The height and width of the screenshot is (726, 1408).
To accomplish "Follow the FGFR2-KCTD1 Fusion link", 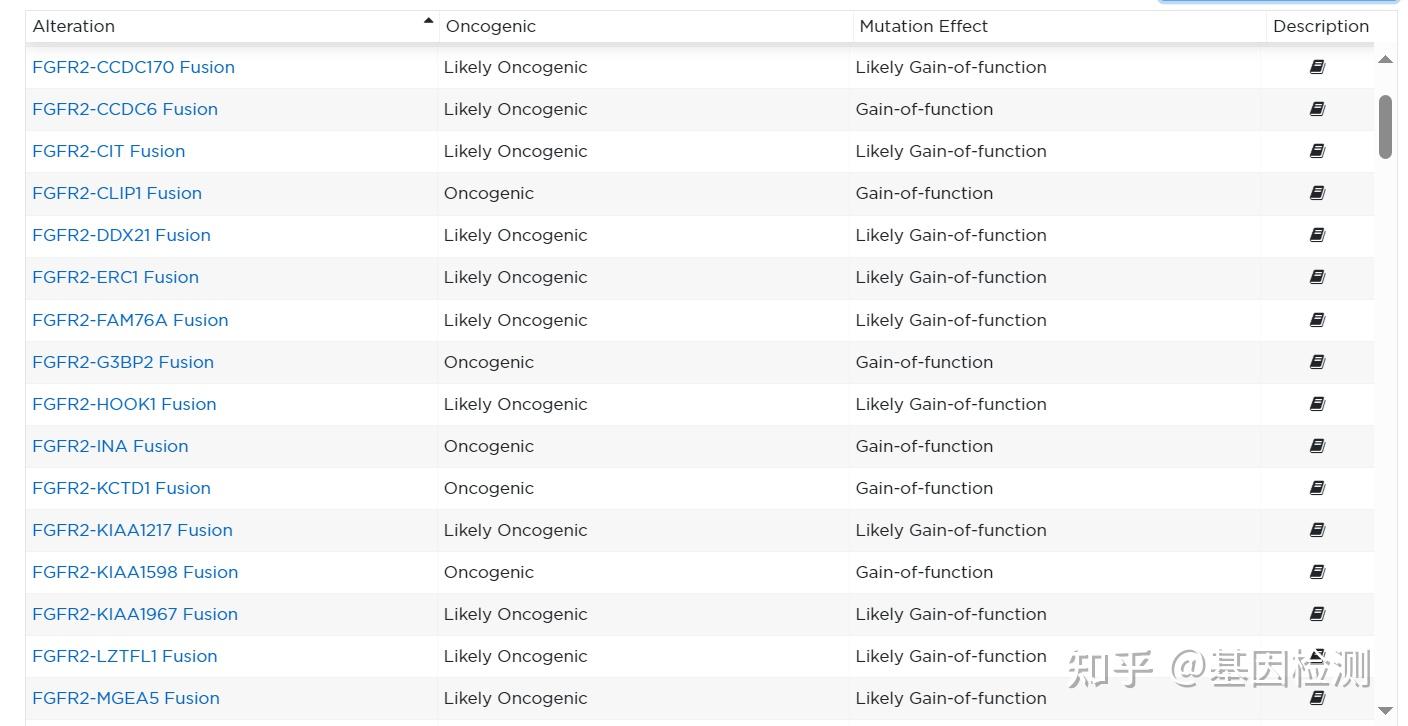I will (121, 488).
